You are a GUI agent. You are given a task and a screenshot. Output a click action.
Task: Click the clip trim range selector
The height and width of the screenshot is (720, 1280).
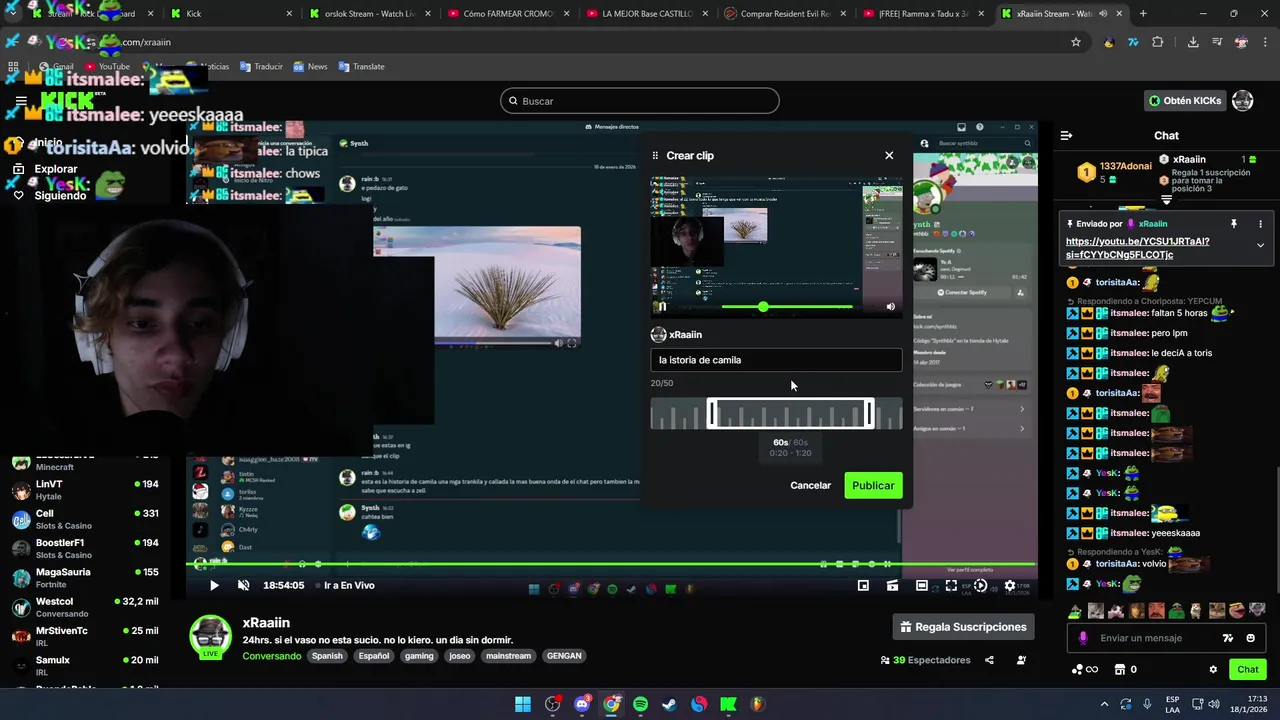pyautogui.click(x=790, y=413)
